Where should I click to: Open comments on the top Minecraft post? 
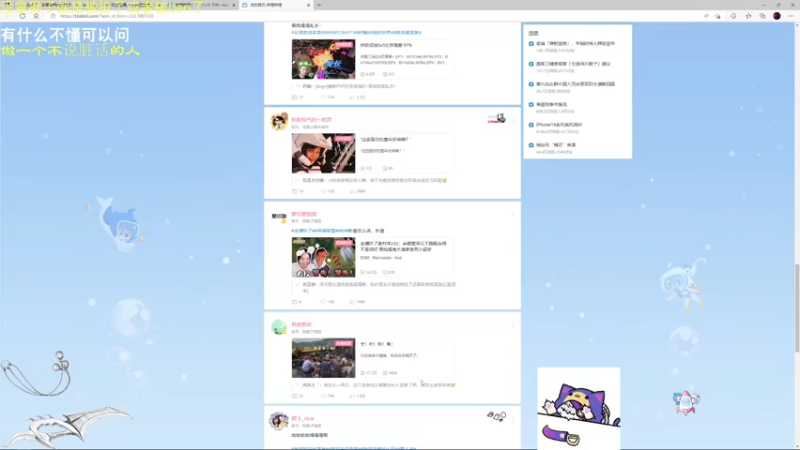328,97
